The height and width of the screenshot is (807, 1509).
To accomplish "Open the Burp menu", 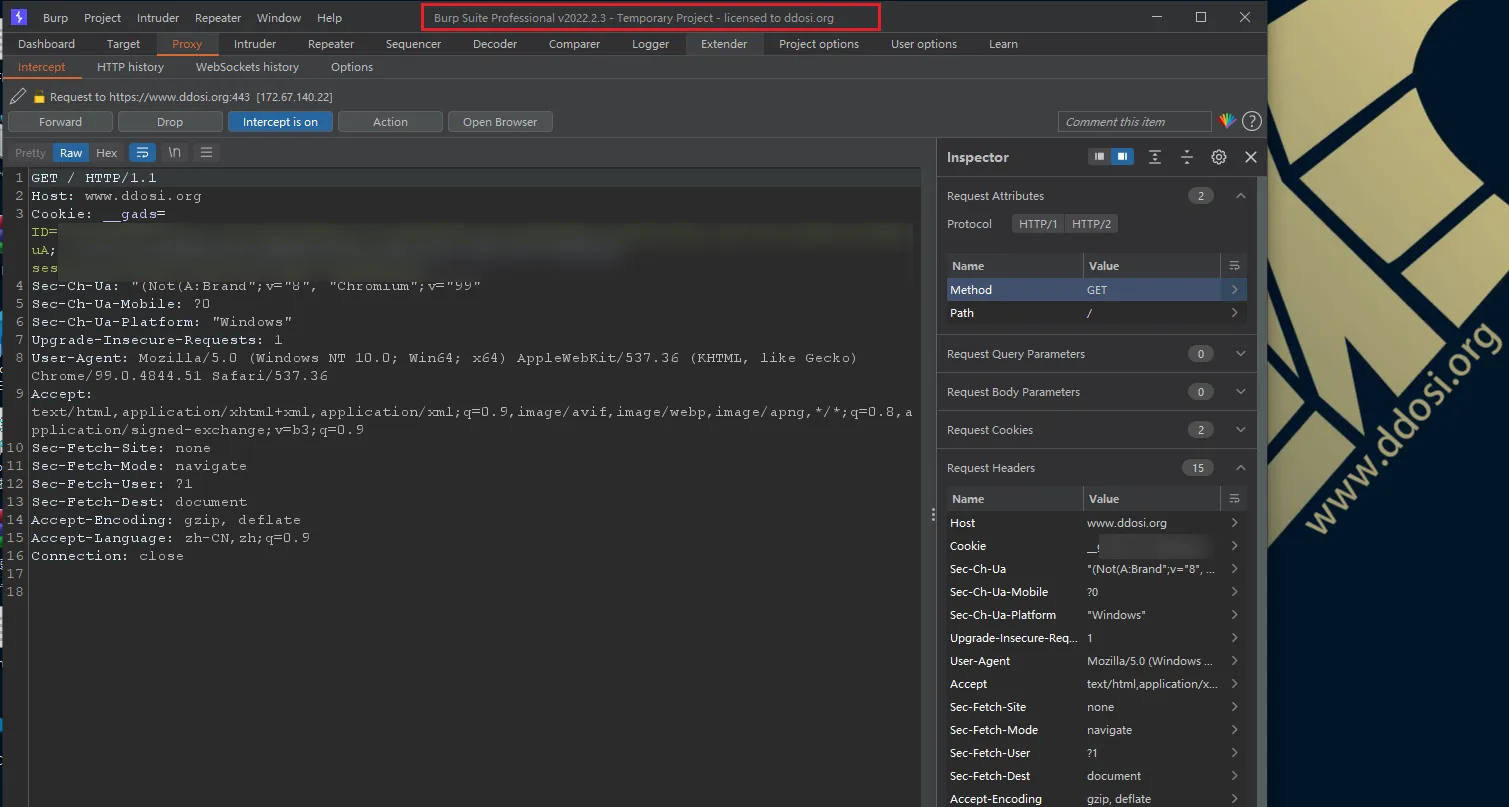I will tap(56, 18).
